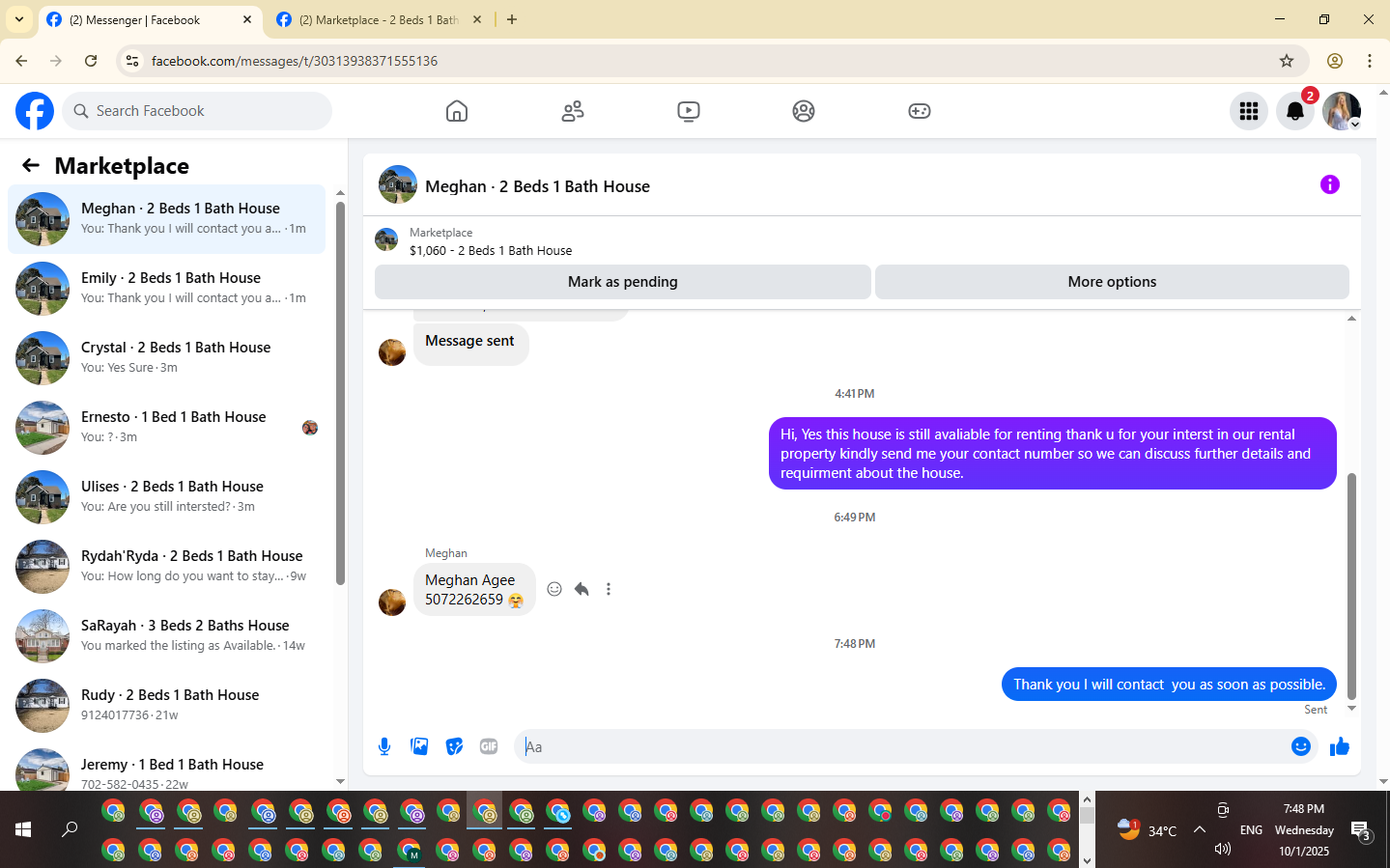Open Chrome three-dot menu
This screenshot has height=868, width=1390.
1370,61
